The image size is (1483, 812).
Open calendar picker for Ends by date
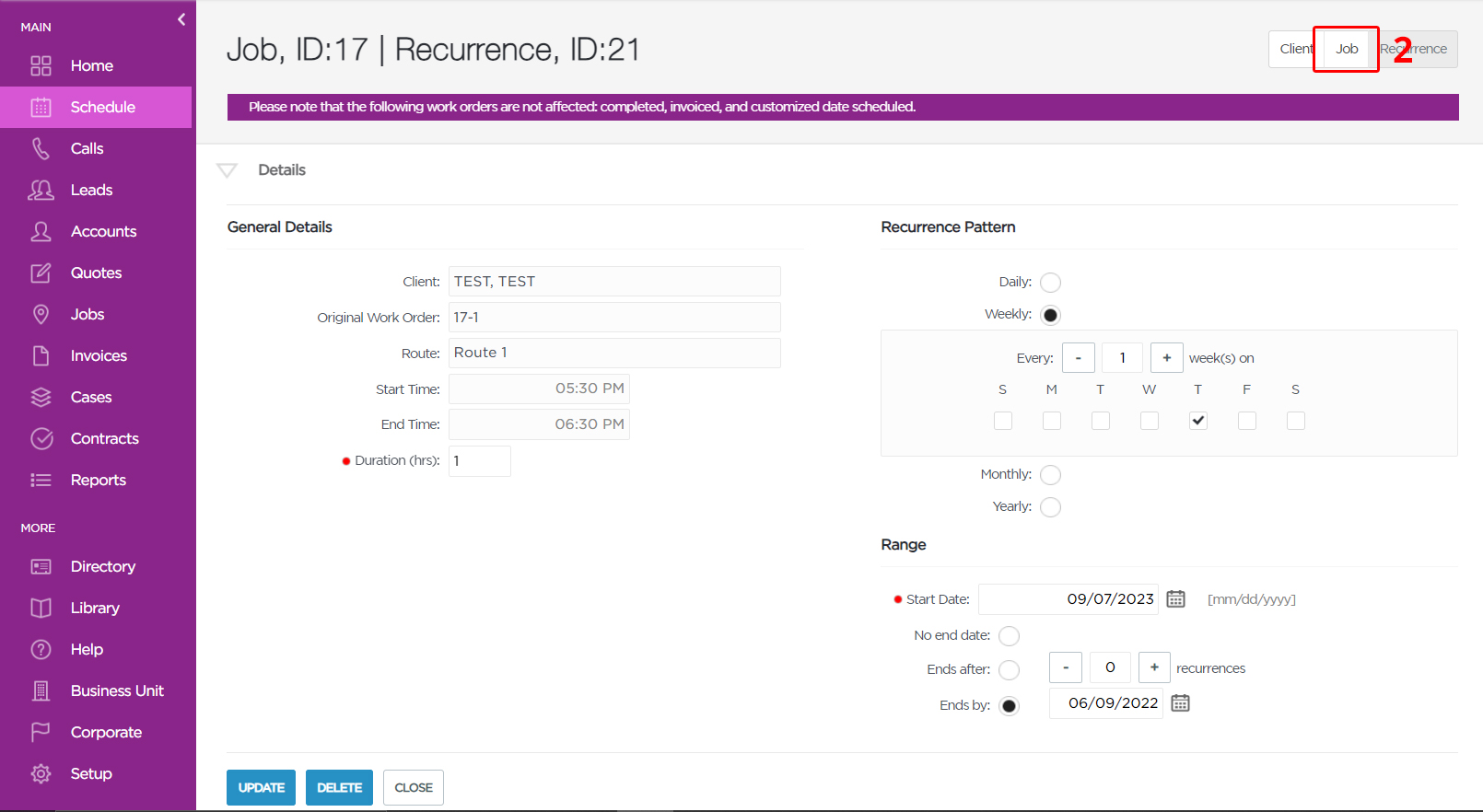1181,703
